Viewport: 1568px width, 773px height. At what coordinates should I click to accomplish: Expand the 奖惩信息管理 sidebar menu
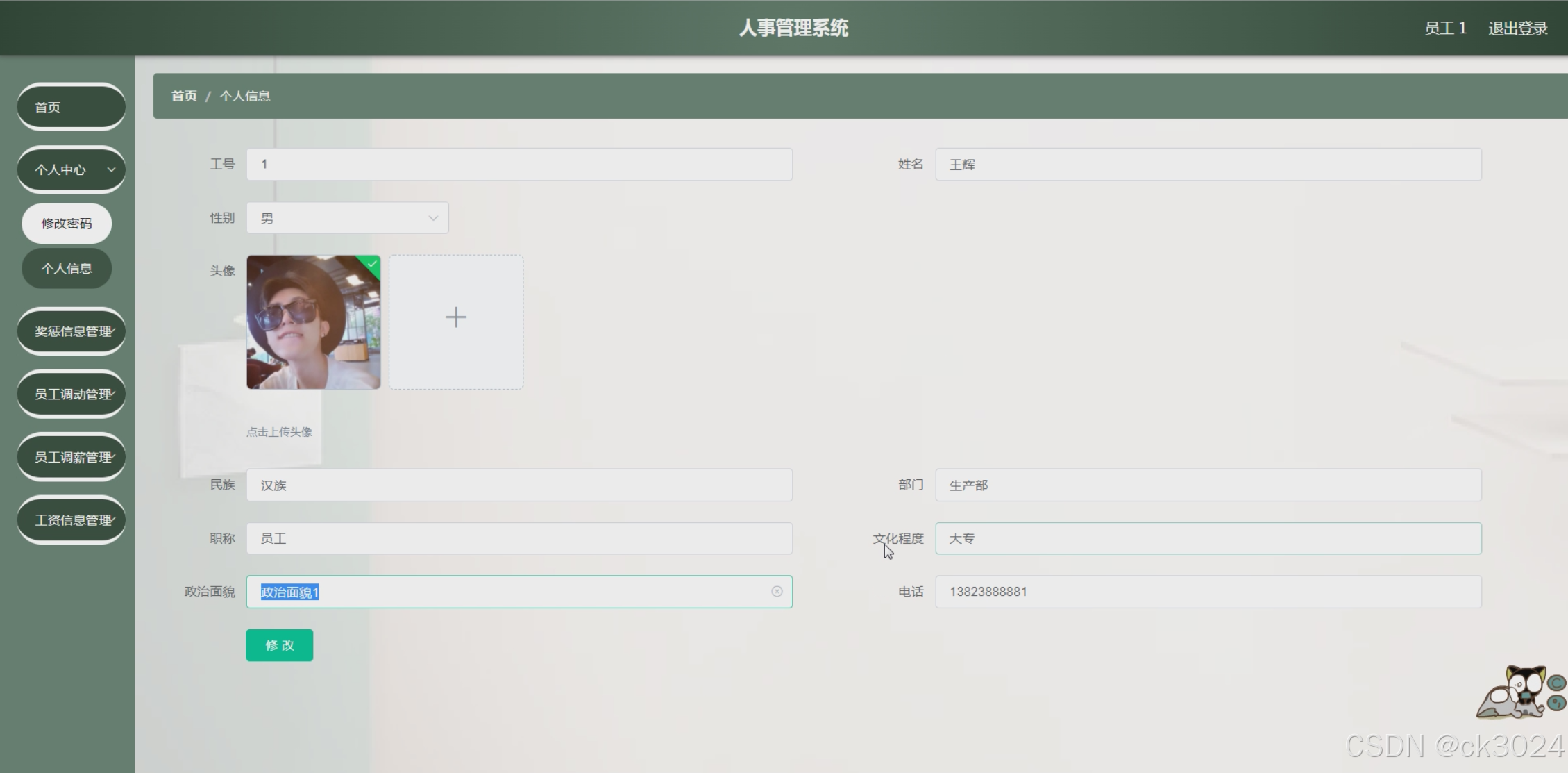tap(71, 331)
